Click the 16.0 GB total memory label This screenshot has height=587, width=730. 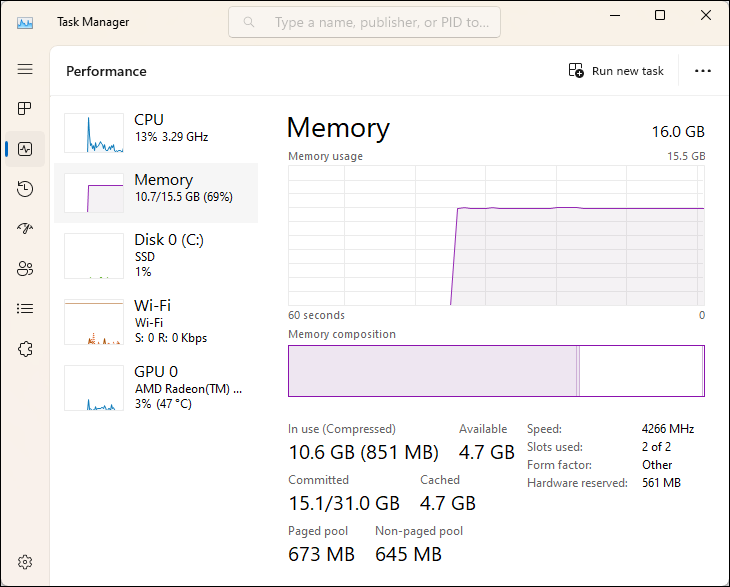pyautogui.click(x=678, y=132)
